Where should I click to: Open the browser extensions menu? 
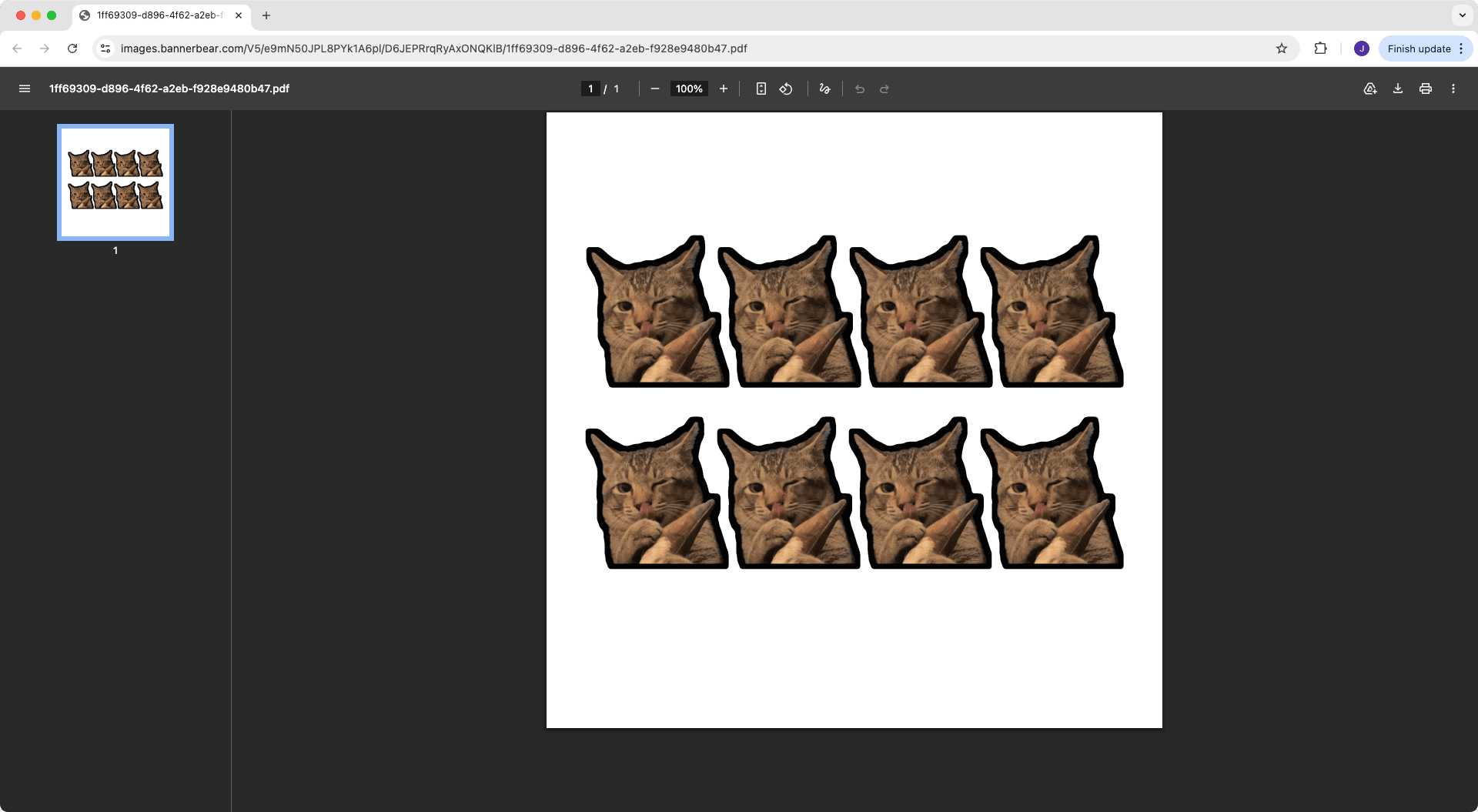1321,48
